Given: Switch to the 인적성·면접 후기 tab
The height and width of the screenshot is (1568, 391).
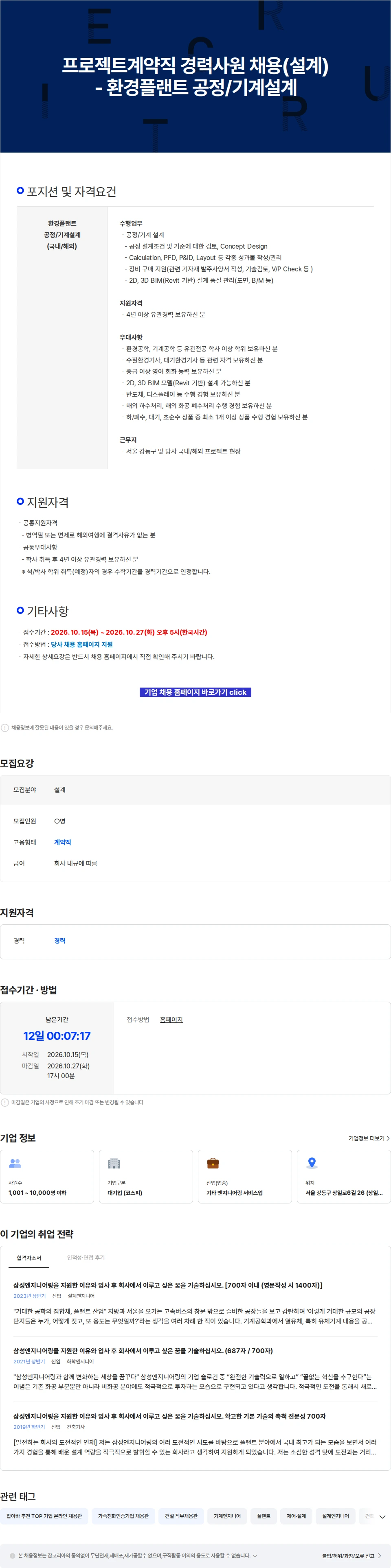Looking at the screenshot, I should [86, 1258].
